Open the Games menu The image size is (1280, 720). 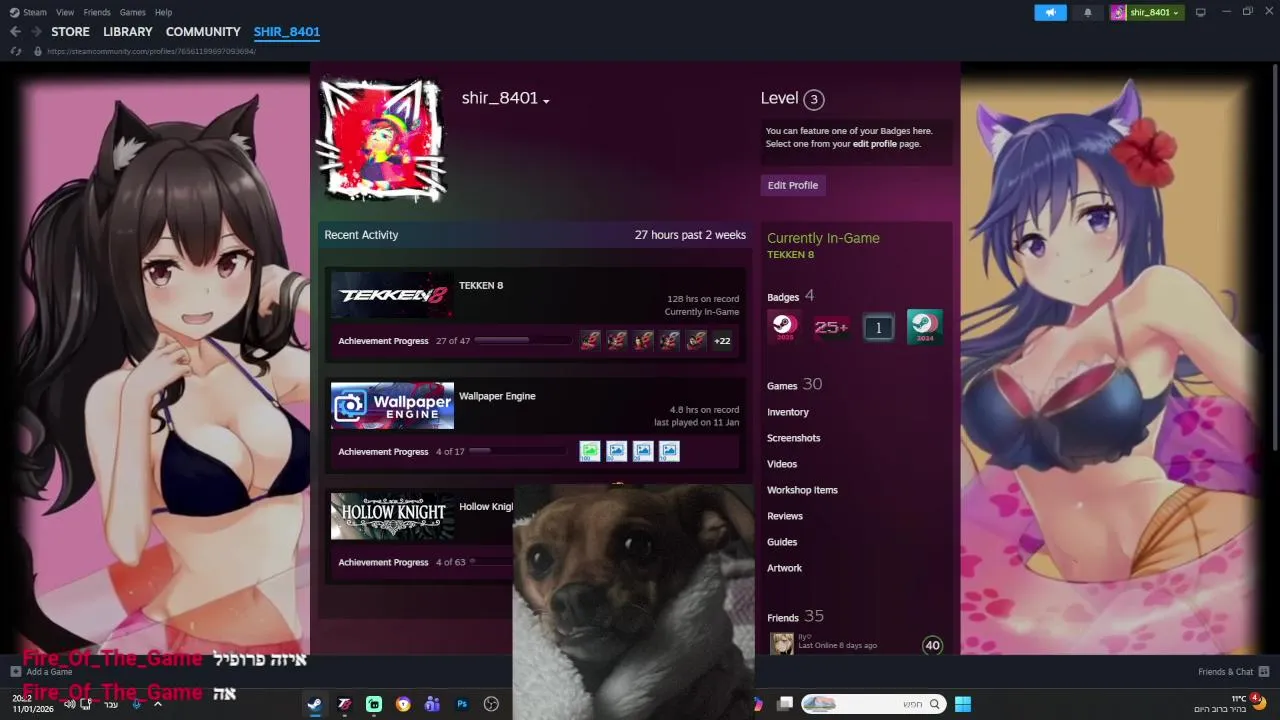pyautogui.click(x=132, y=12)
